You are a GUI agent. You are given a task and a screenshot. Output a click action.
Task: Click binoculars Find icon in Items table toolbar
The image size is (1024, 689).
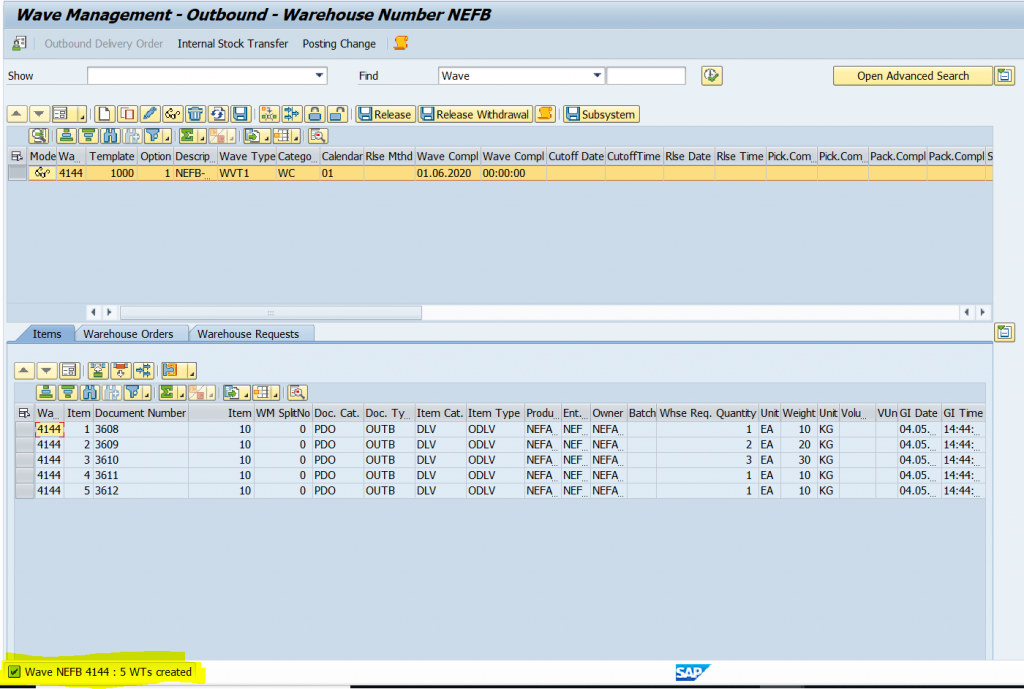point(90,393)
